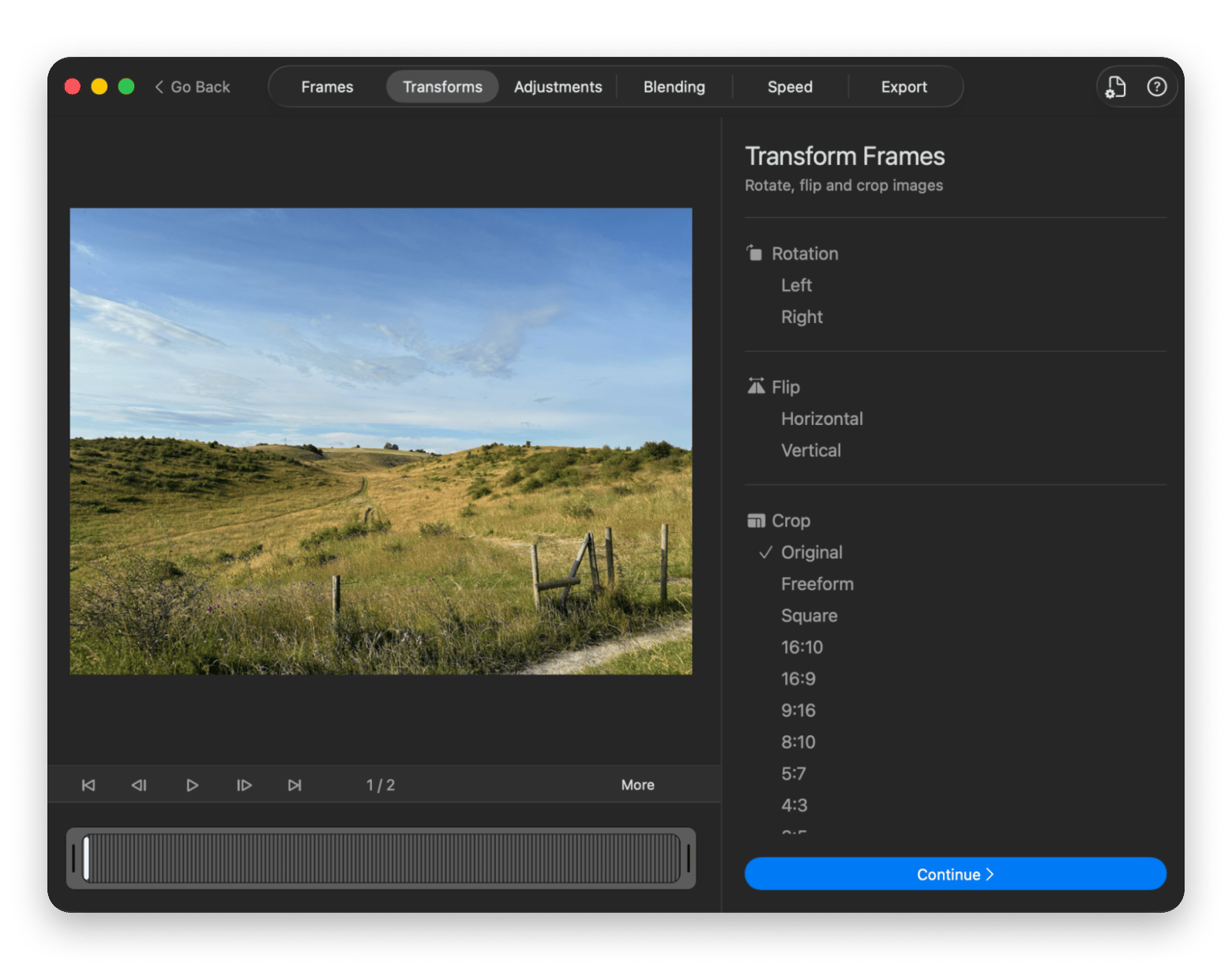Select the Transforms tab
The image size is (1232, 976).
[x=442, y=87]
